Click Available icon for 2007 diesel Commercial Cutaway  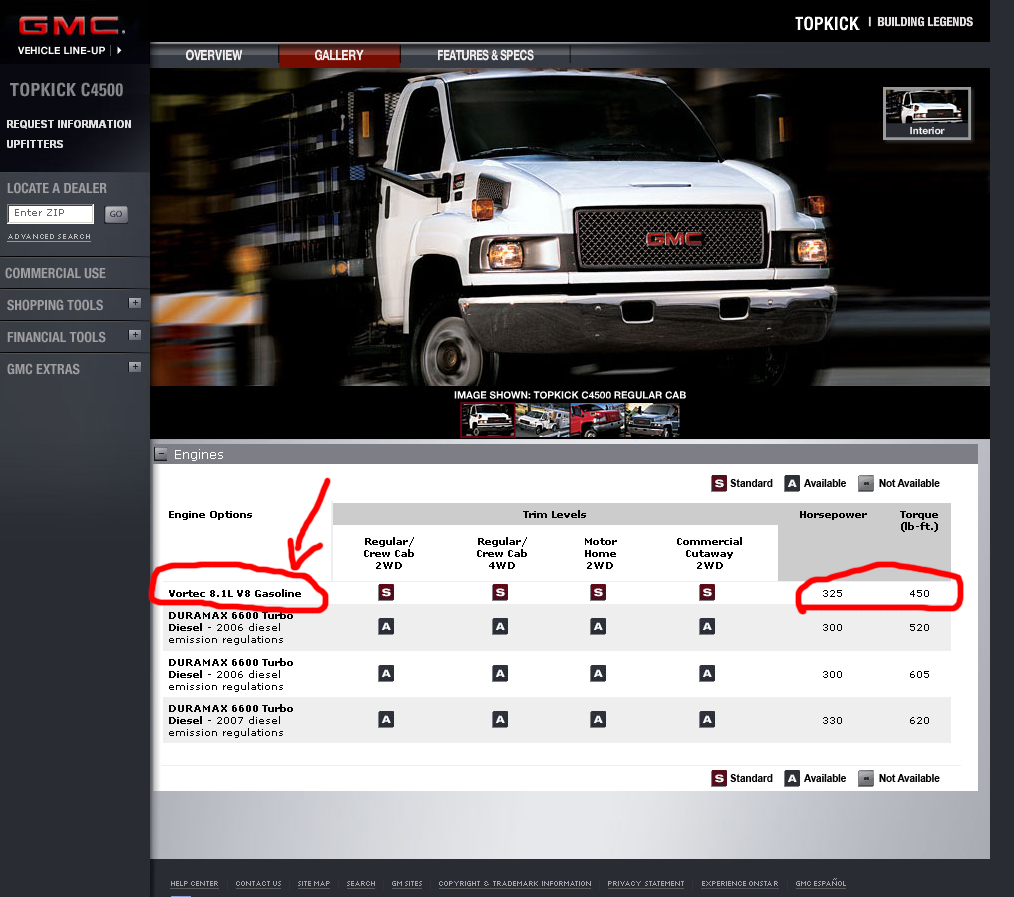707,719
